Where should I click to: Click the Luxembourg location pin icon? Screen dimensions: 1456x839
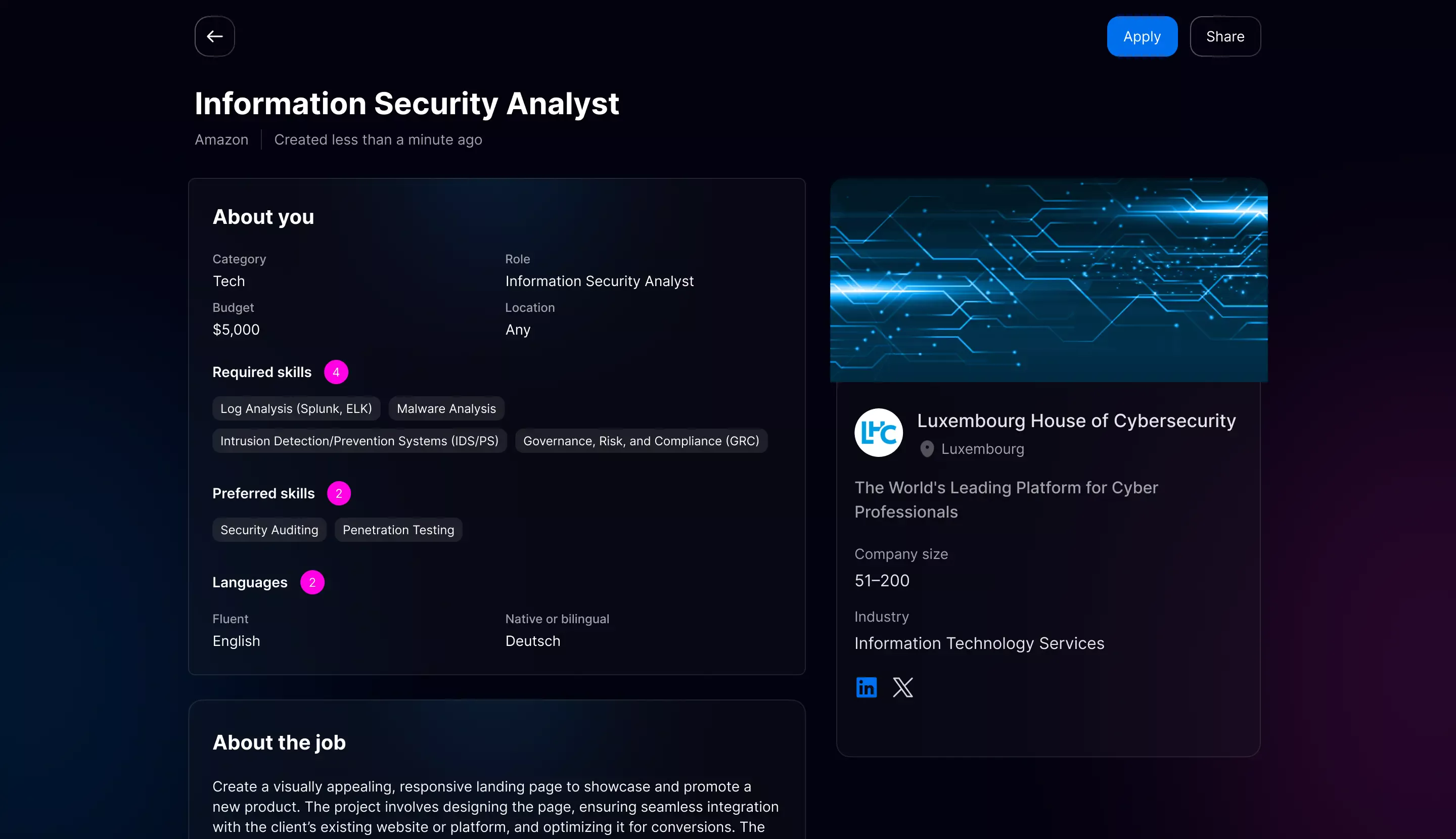point(927,449)
